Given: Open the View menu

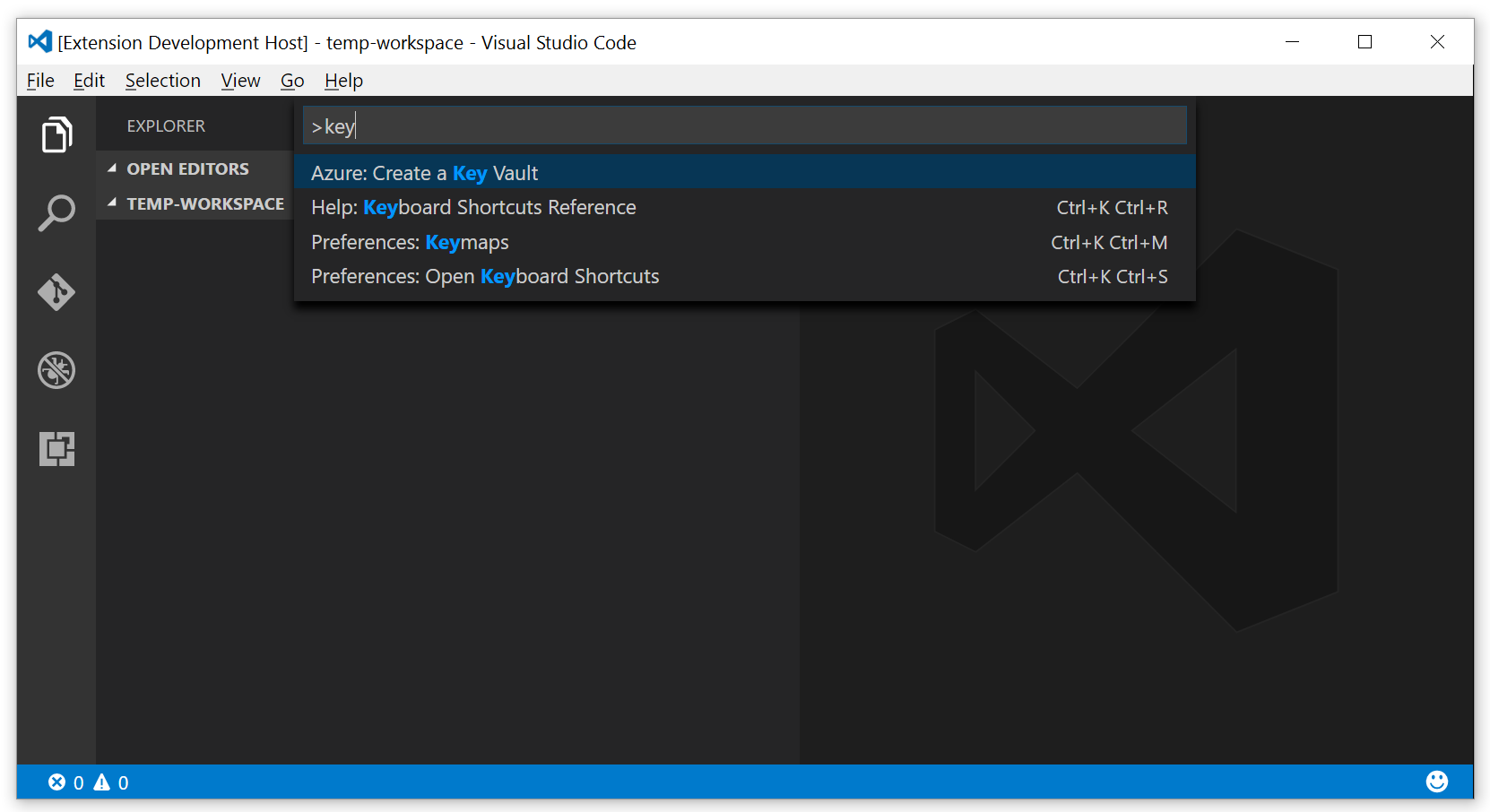Looking at the screenshot, I should point(240,81).
